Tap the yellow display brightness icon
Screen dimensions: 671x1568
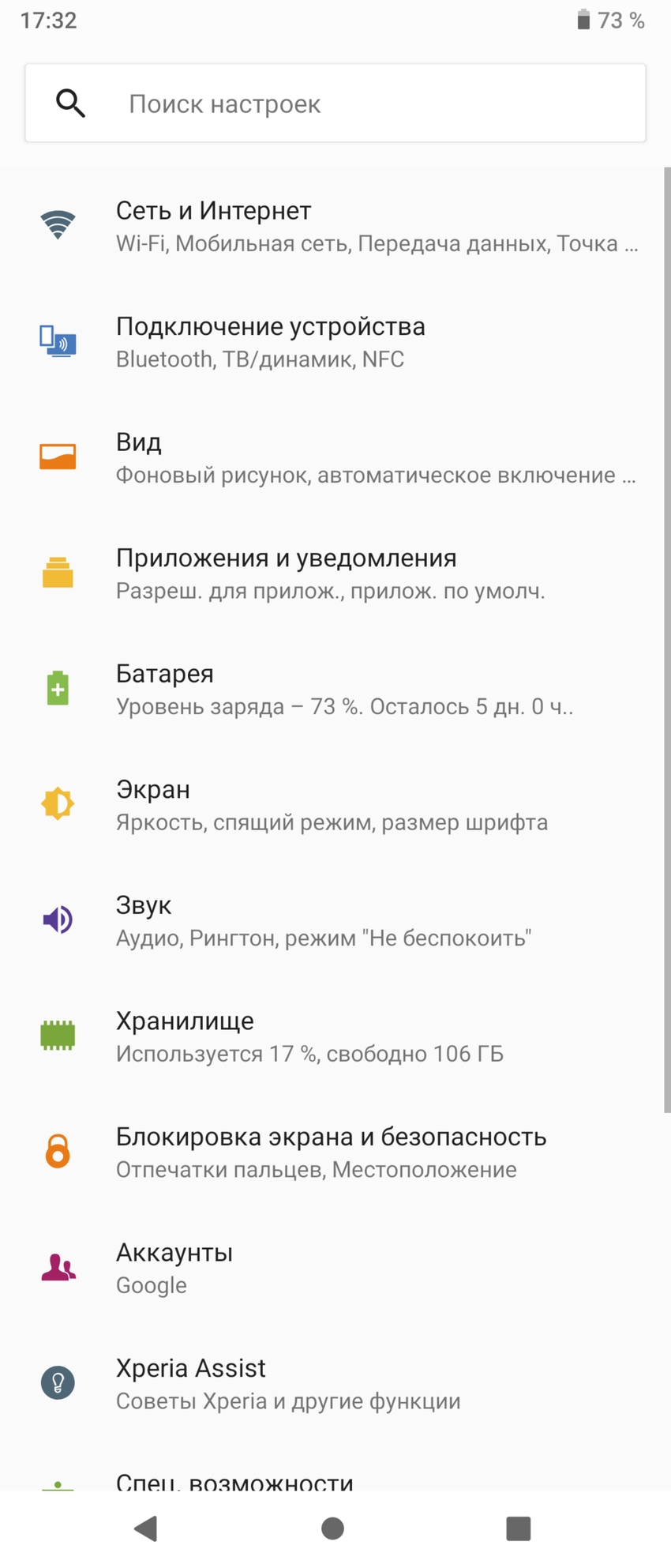58,804
